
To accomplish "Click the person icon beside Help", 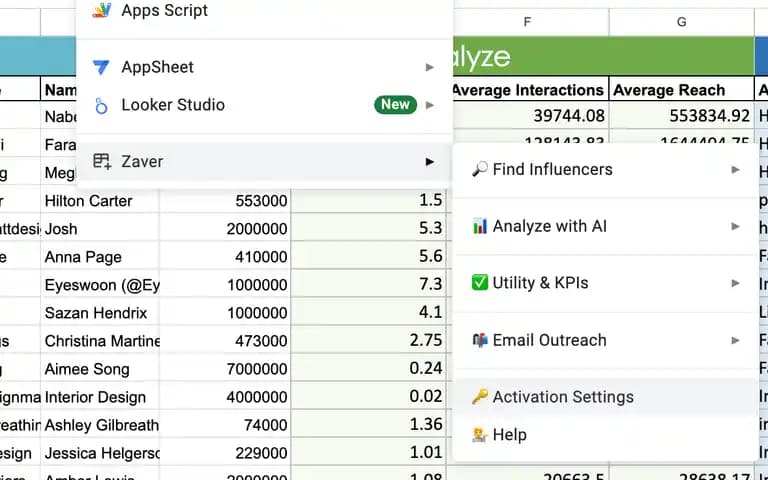I will pos(480,434).
